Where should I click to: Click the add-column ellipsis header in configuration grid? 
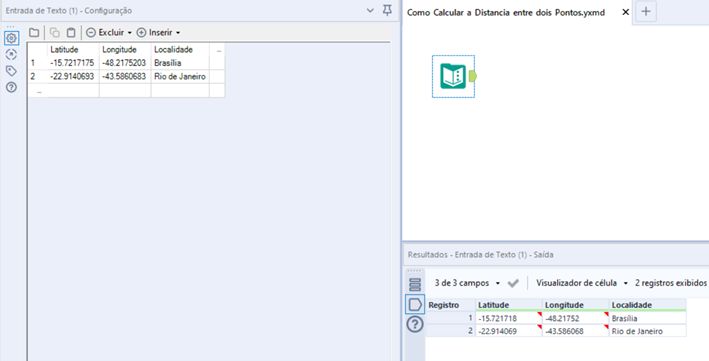[217, 50]
